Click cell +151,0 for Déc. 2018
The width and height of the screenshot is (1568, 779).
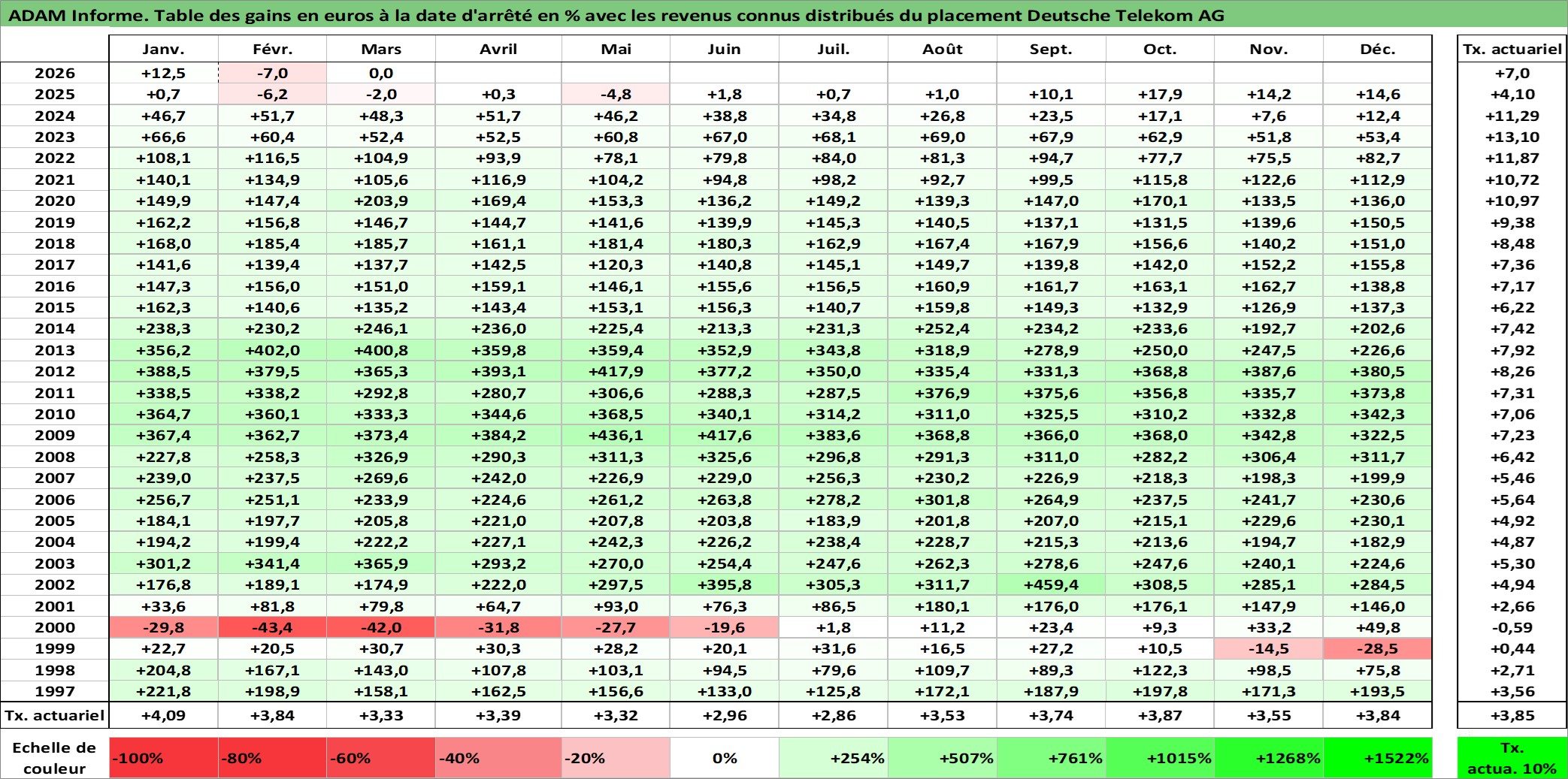1377,243
